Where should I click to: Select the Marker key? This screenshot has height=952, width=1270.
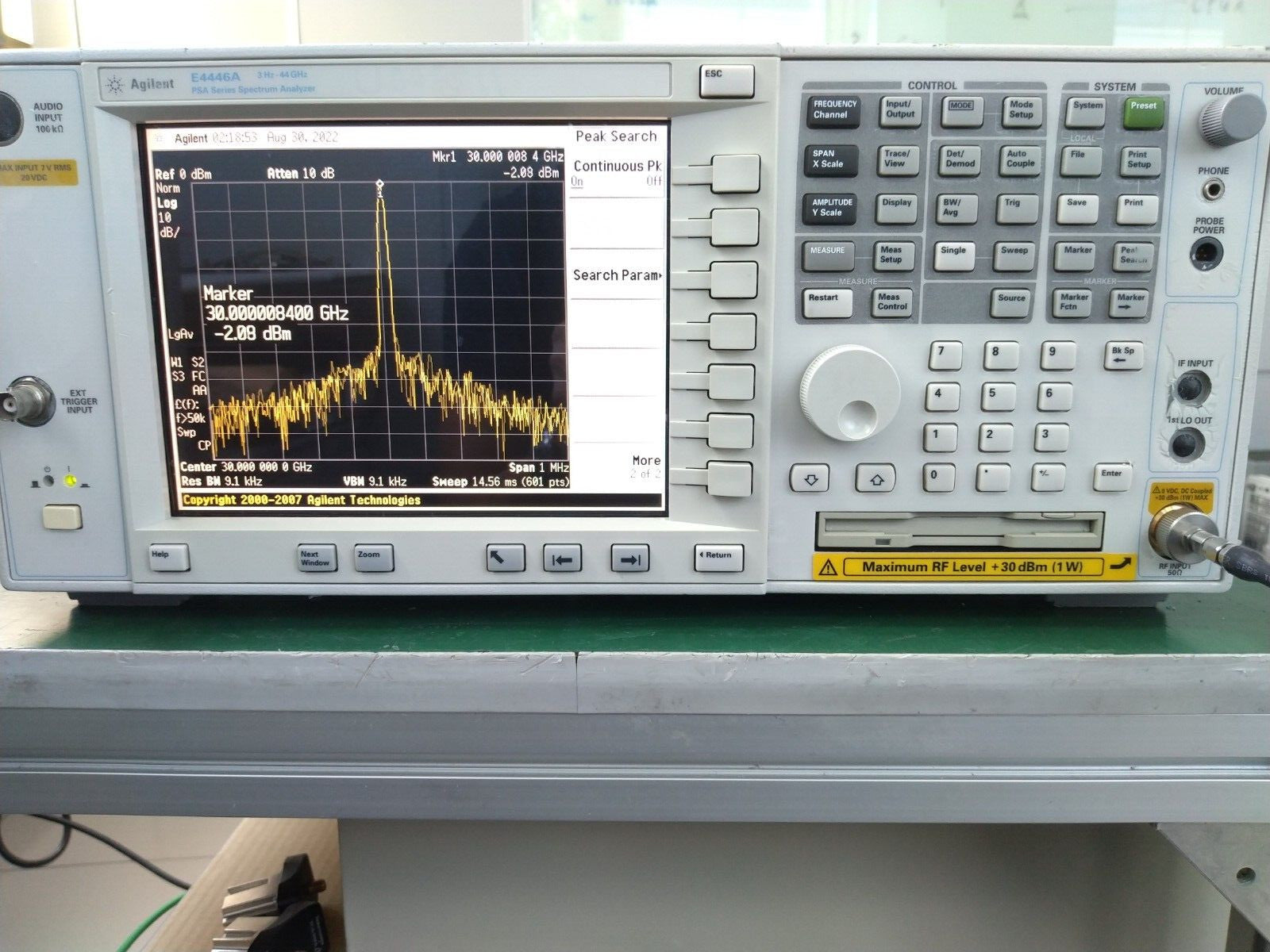pos(1076,257)
